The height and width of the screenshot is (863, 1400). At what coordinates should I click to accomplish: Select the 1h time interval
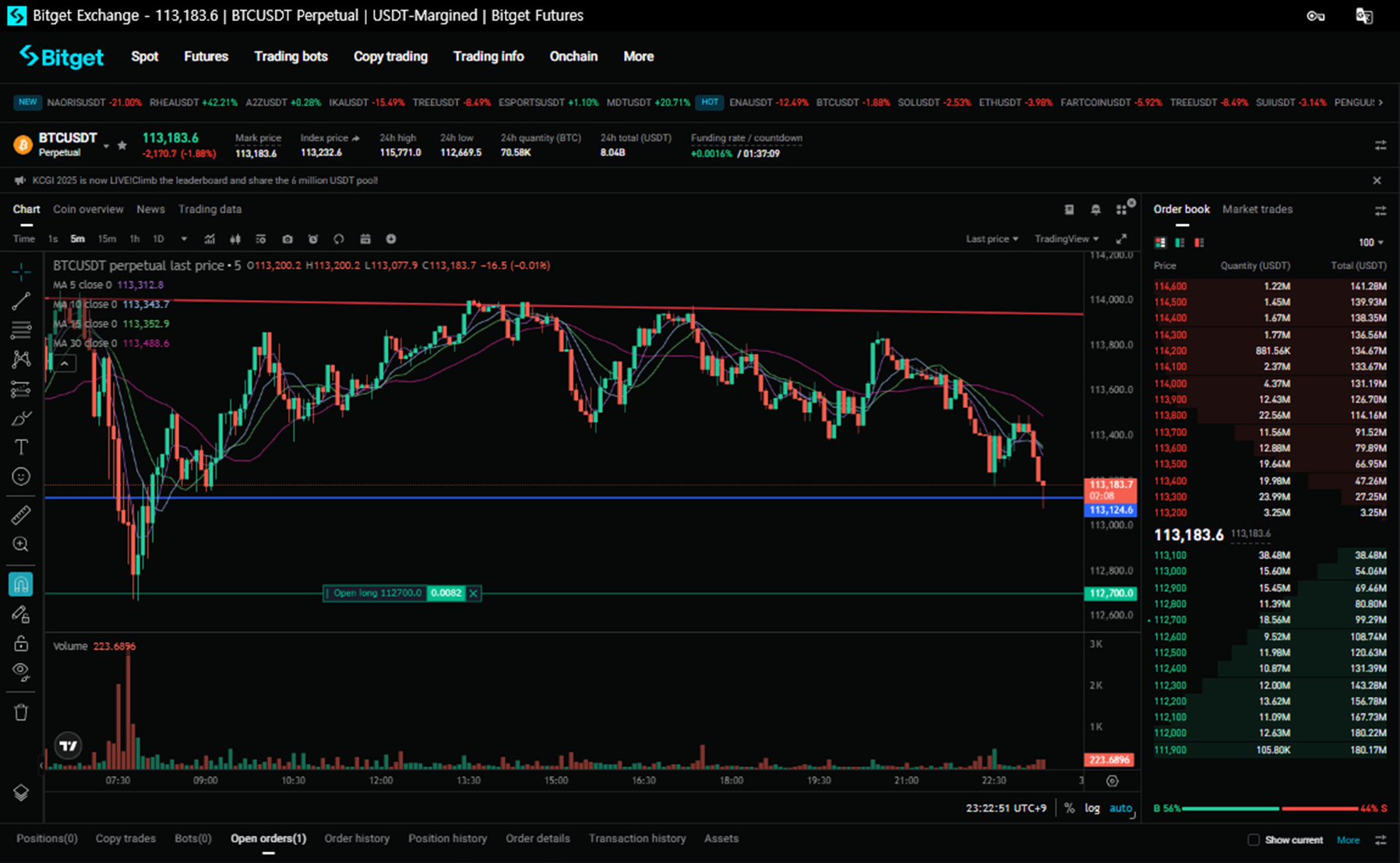tap(134, 239)
